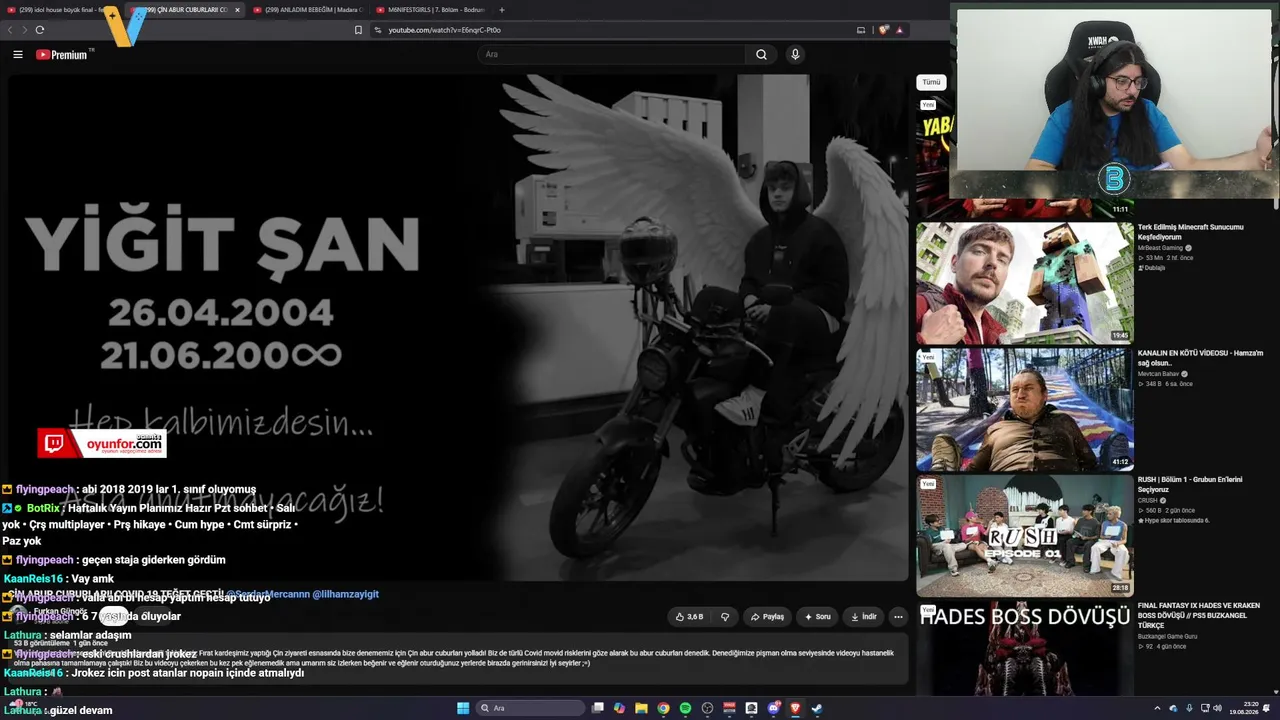Open more actions for the video
The height and width of the screenshot is (720, 1280).
pos(898,617)
